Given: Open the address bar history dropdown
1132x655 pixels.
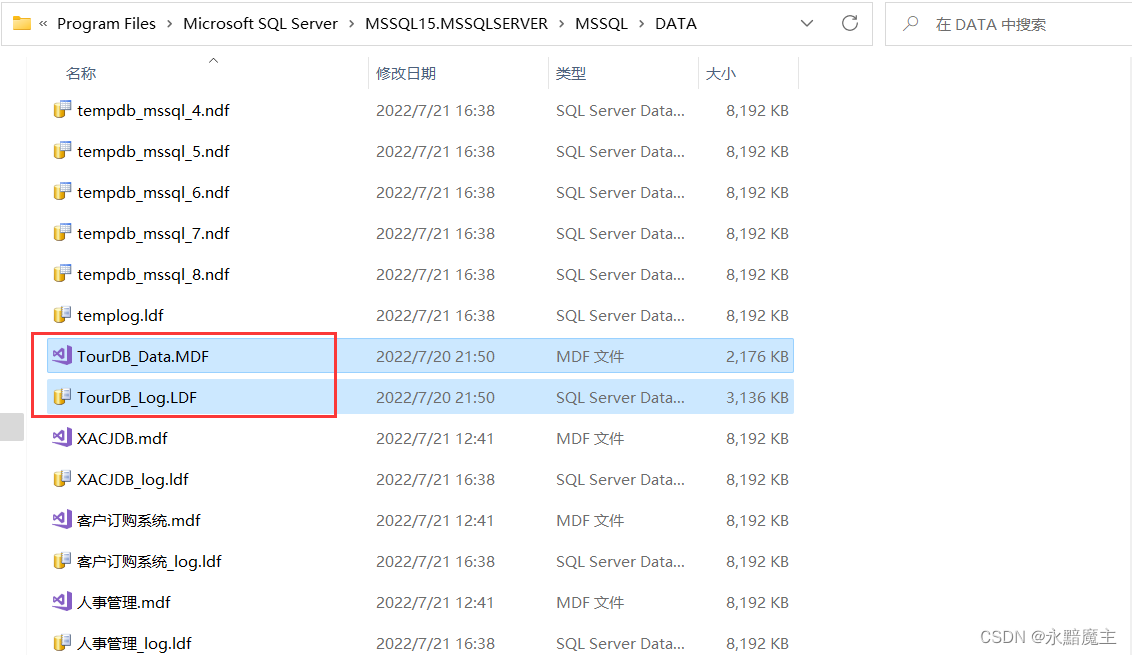Looking at the screenshot, I should pyautogui.click(x=807, y=24).
